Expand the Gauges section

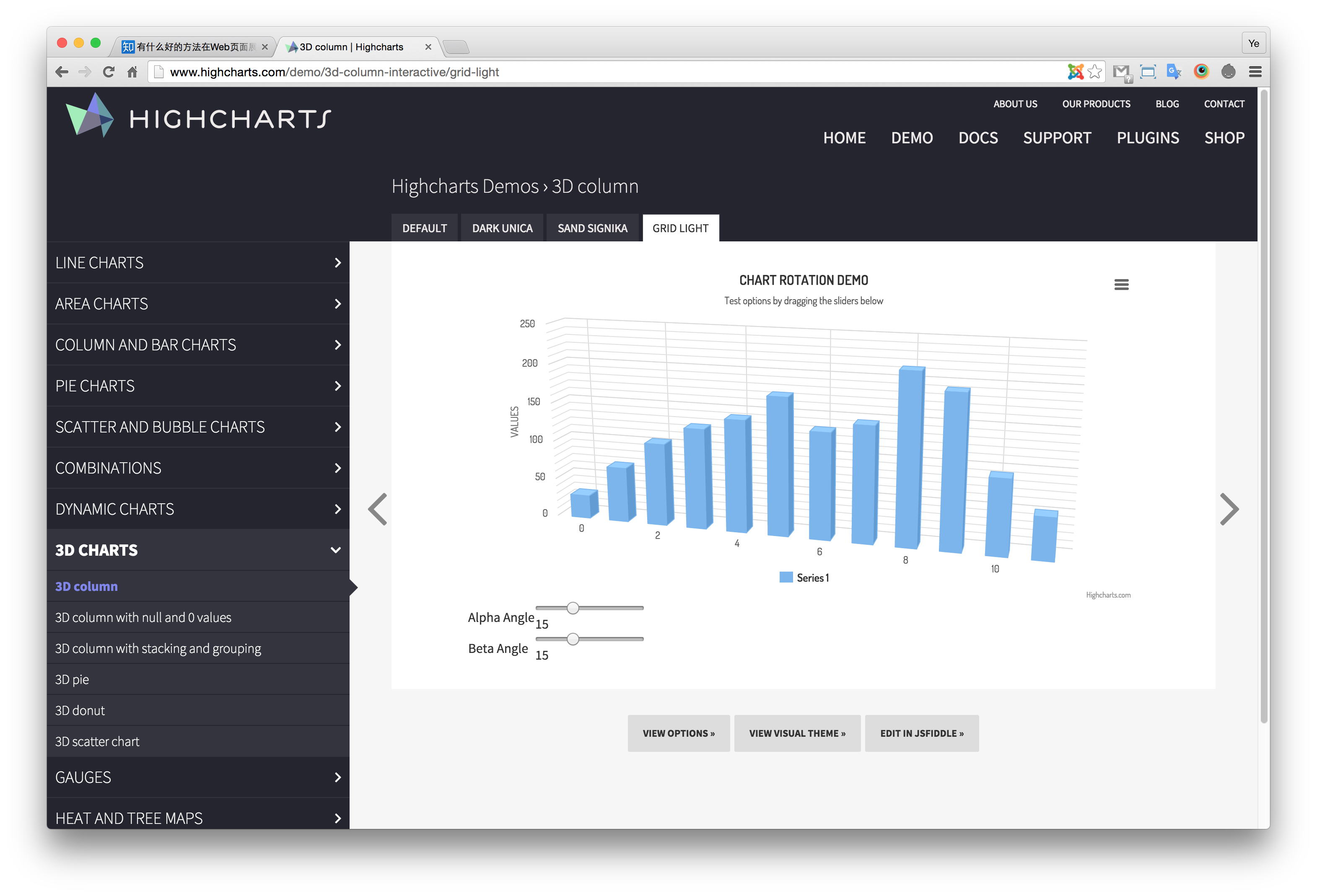coord(198,777)
